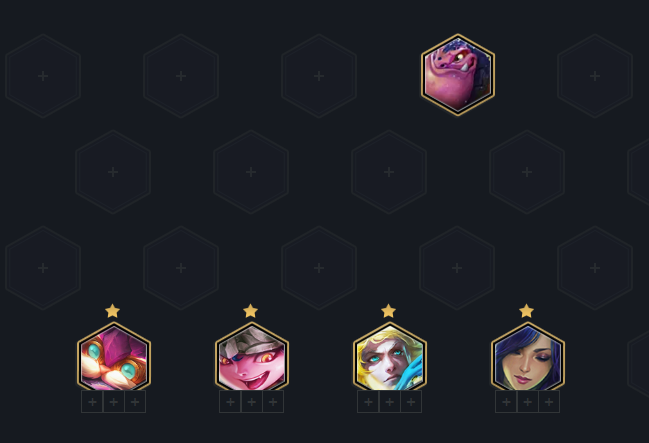Open middle item slot under pink grinning champion
The width and height of the screenshot is (649, 443).
[x=252, y=402]
